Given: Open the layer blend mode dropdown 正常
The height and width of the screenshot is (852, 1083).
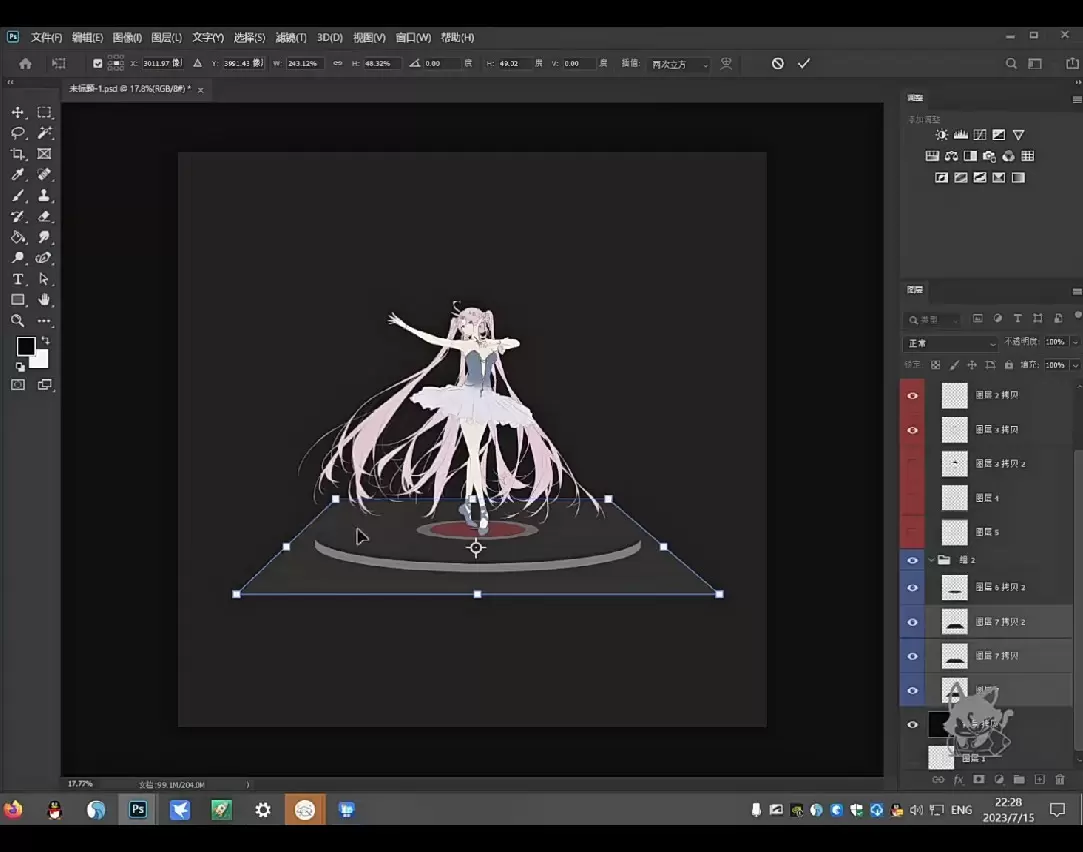Looking at the screenshot, I should [x=951, y=343].
